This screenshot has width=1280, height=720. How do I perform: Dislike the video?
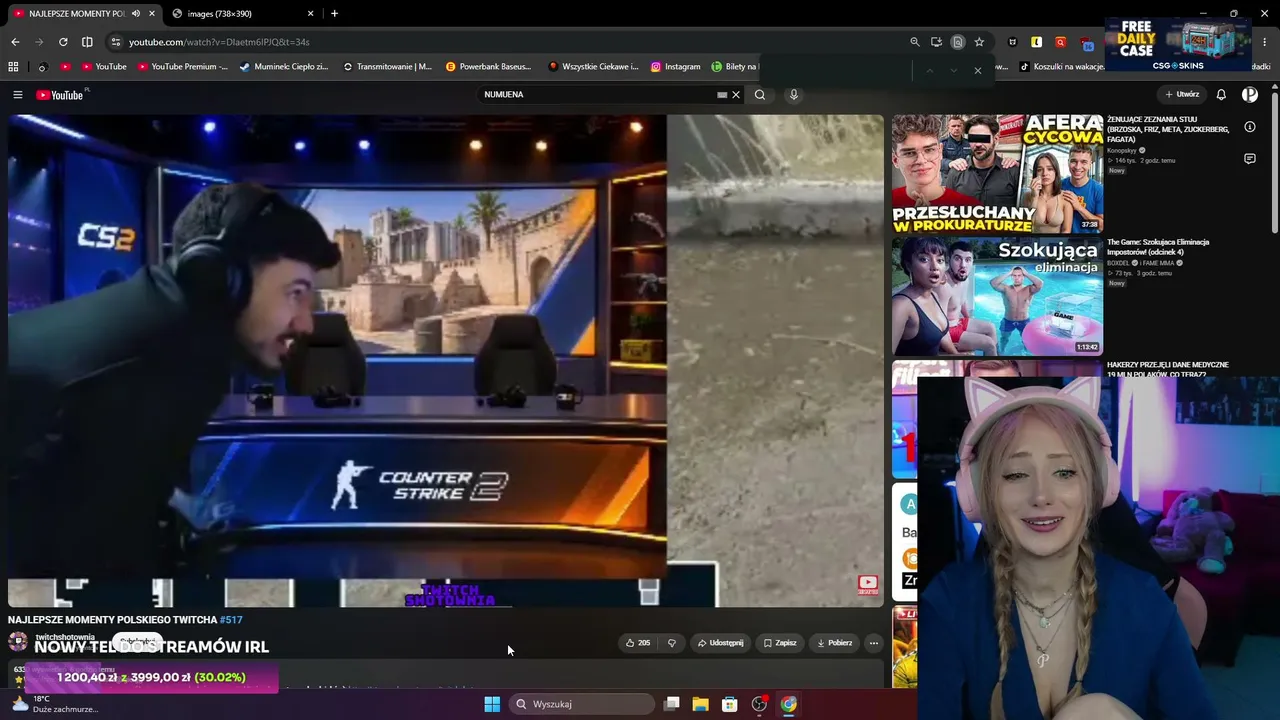click(x=671, y=643)
